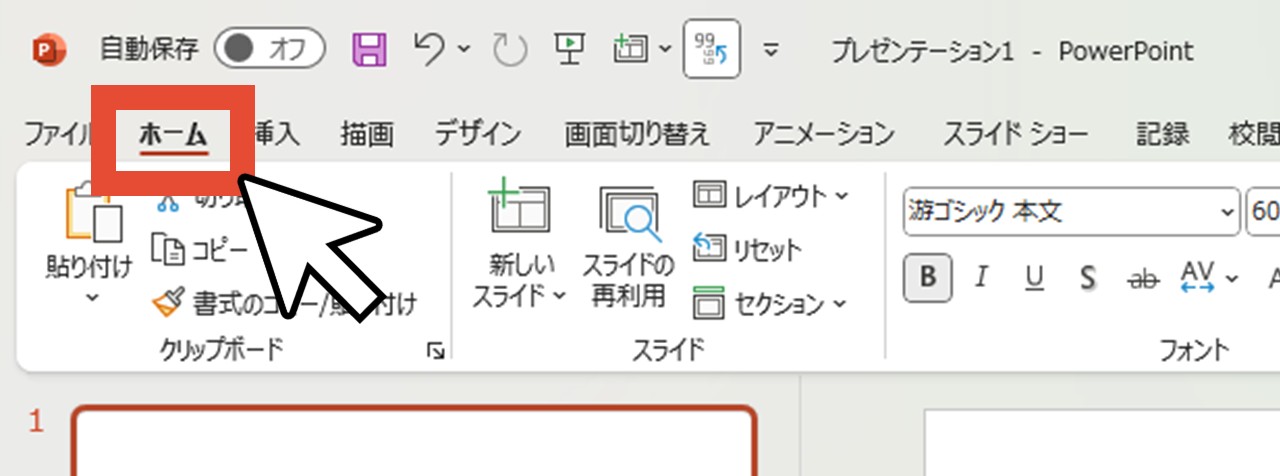1280x476 pixels.
Task: Click the purple Save icon
Action: click(370, 49)
